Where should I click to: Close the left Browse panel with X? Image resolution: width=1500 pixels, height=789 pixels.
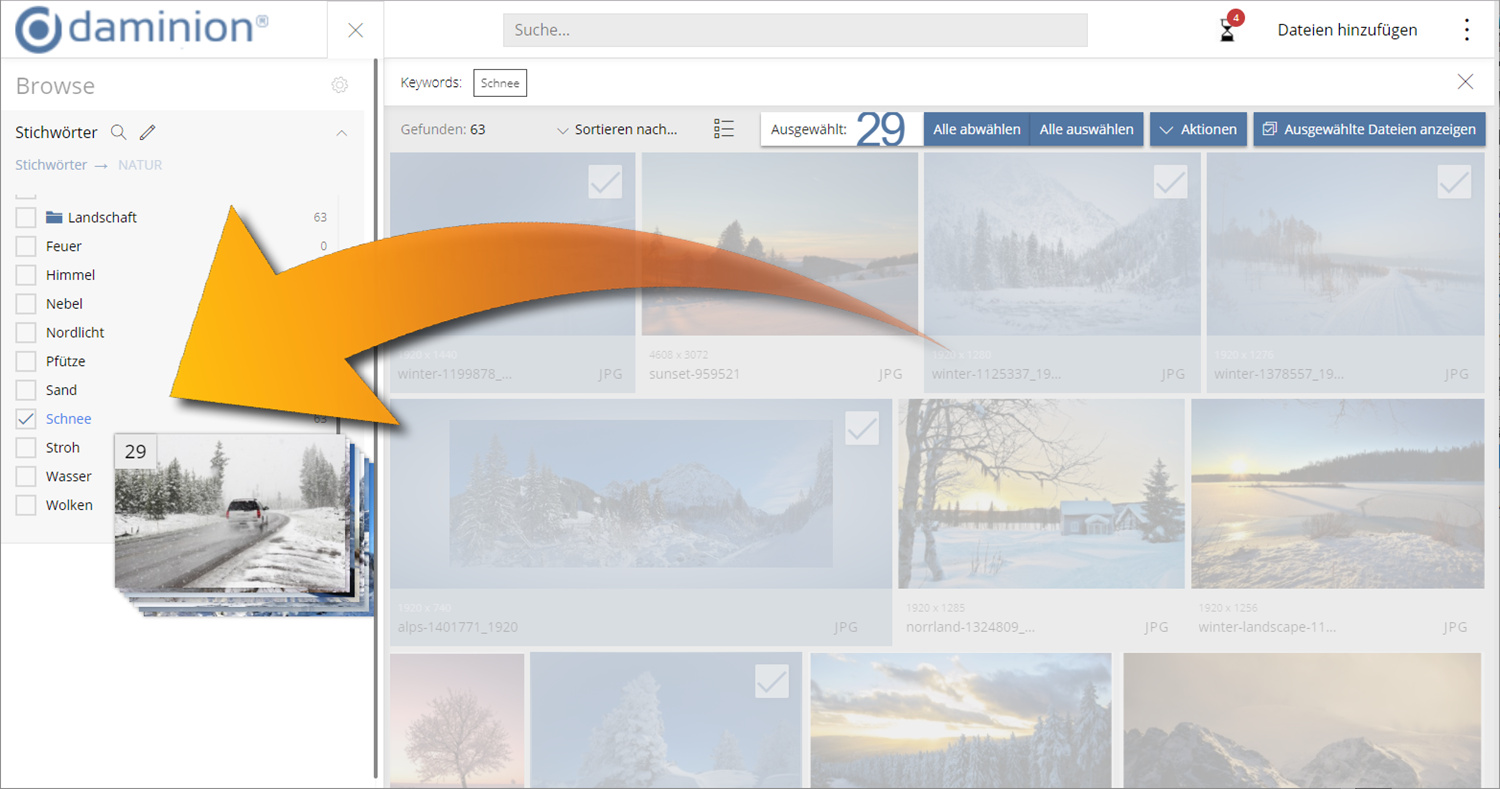pyautogui.click(x=355, y=30)
